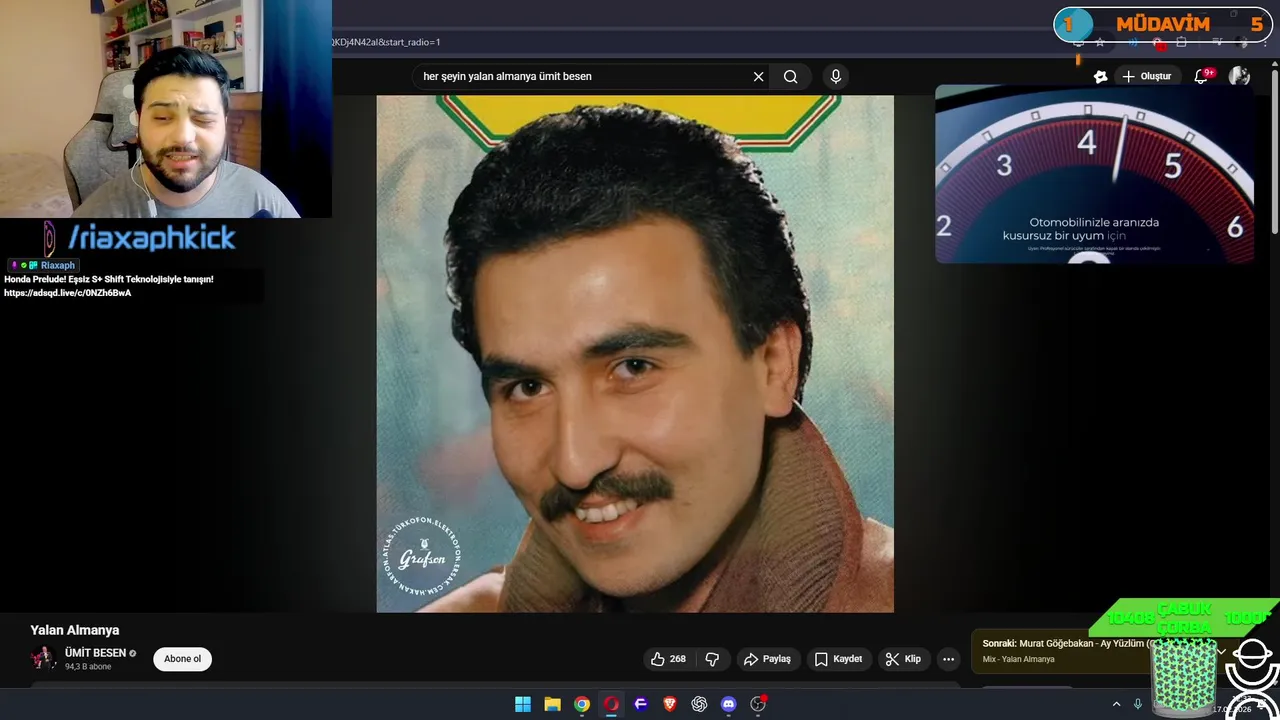Clear the YouTube search text with X
This screenshot has height=720, width=1280.
pos(758,77)
